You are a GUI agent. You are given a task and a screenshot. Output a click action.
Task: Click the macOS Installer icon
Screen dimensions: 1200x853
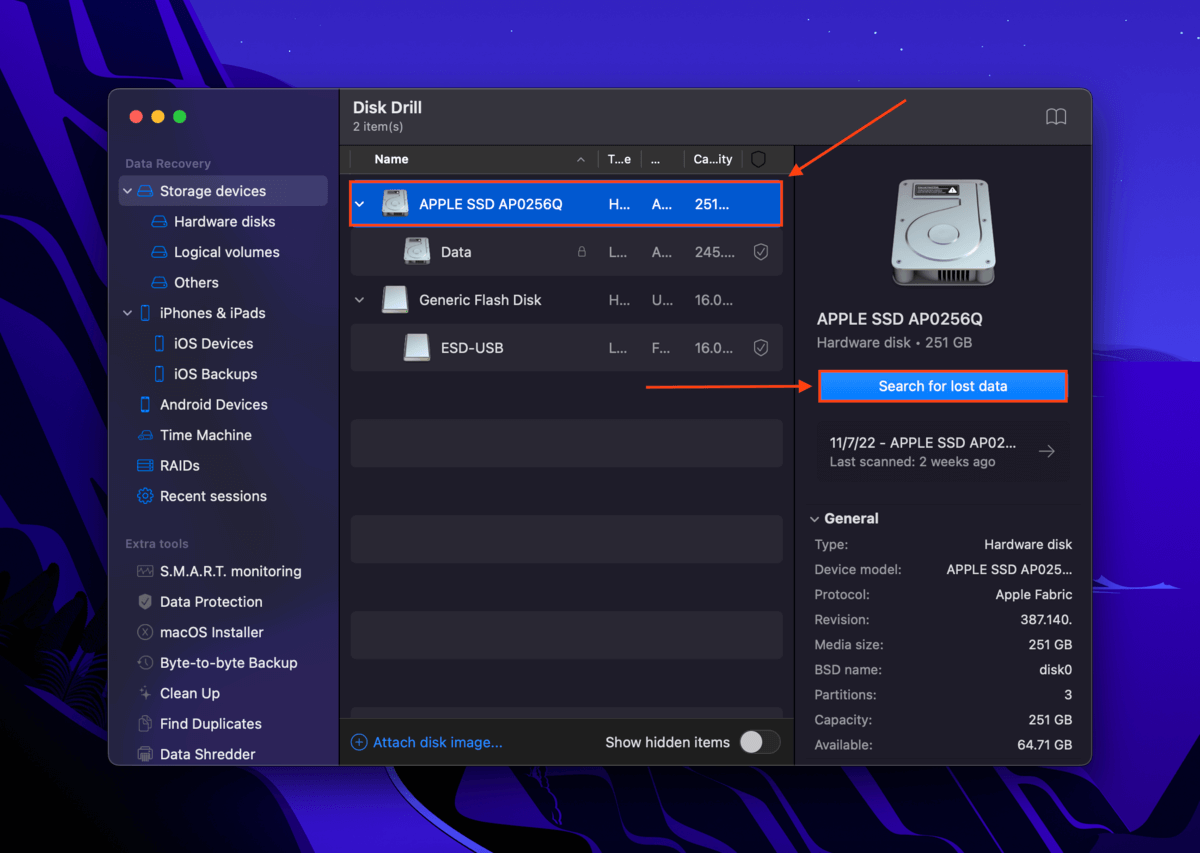click(145, 633)
